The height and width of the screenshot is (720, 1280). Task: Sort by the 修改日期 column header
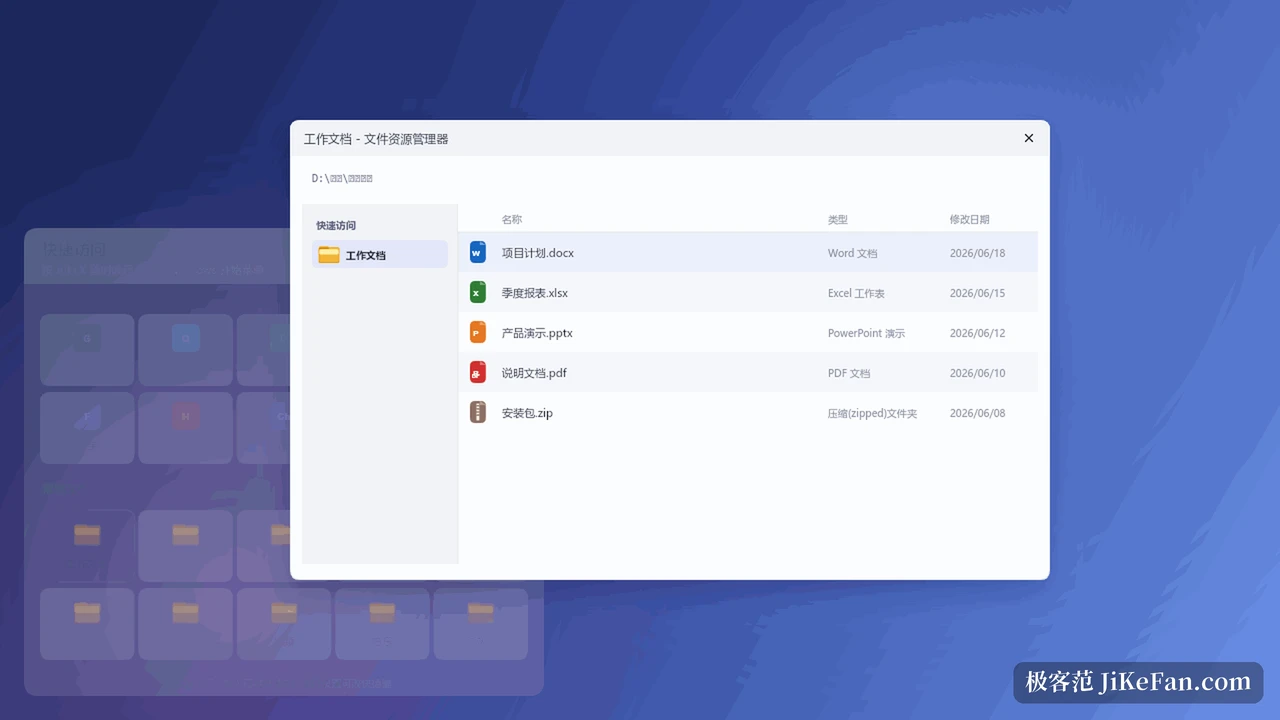click(x=970, y=219)
